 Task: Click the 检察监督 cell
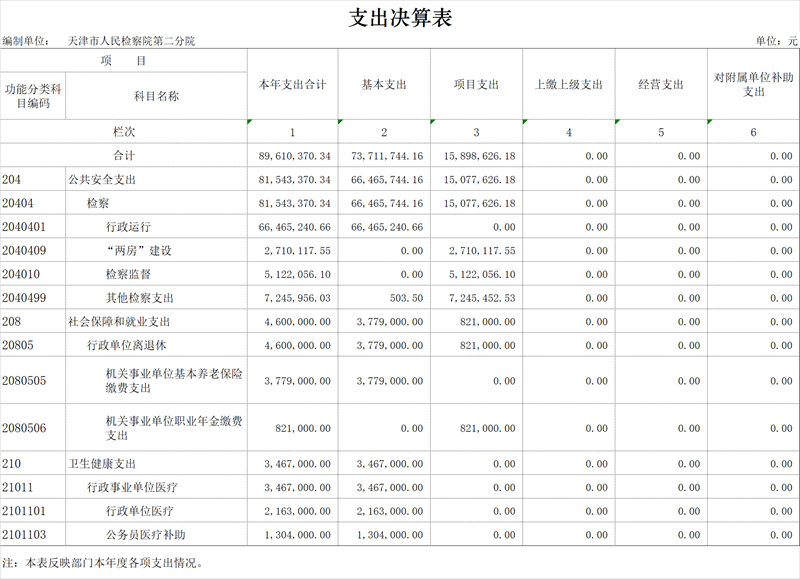coord(157,274)
